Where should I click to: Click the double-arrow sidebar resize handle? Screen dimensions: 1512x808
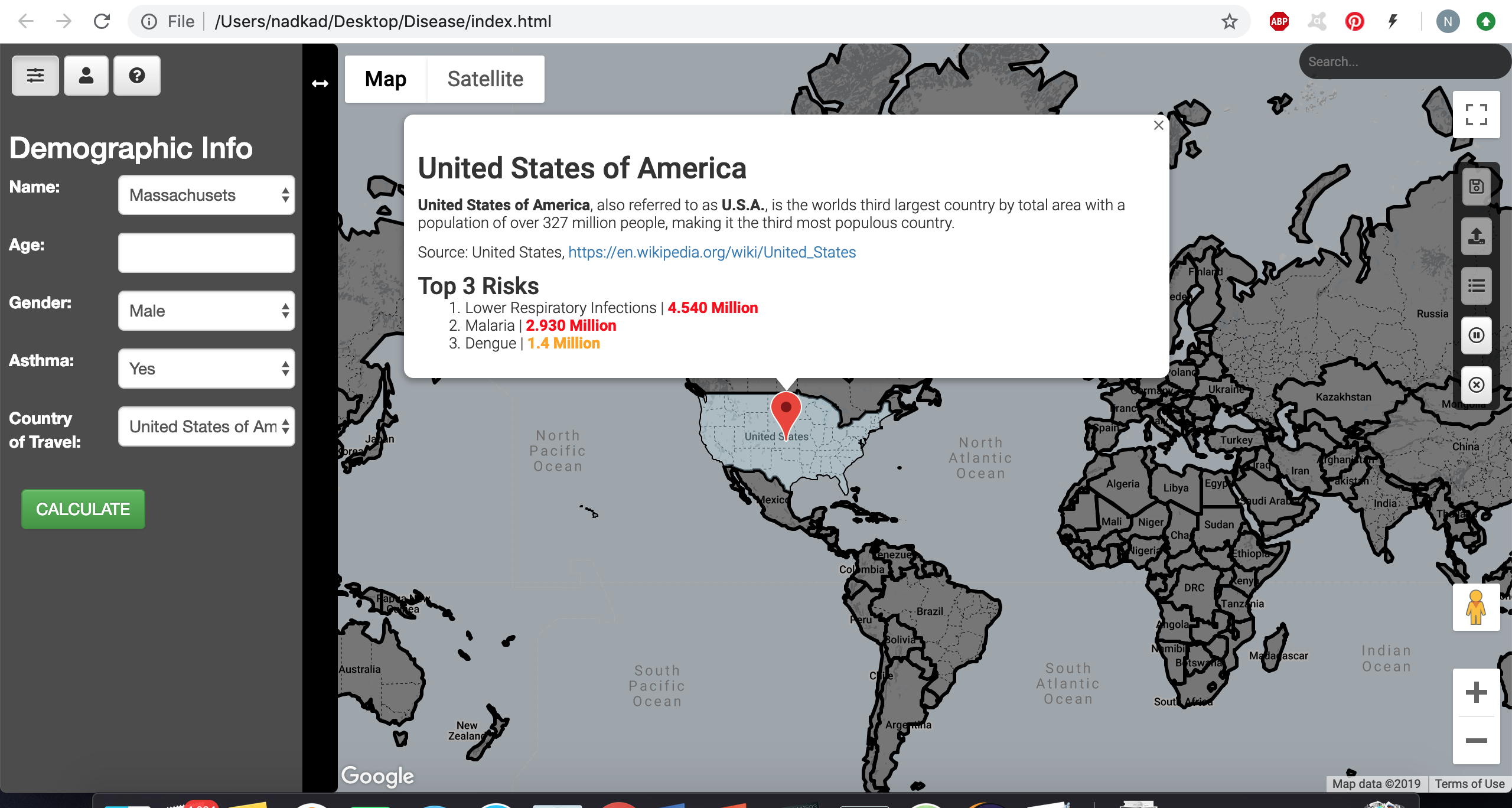pyautogui.click(x=320, y=84)
